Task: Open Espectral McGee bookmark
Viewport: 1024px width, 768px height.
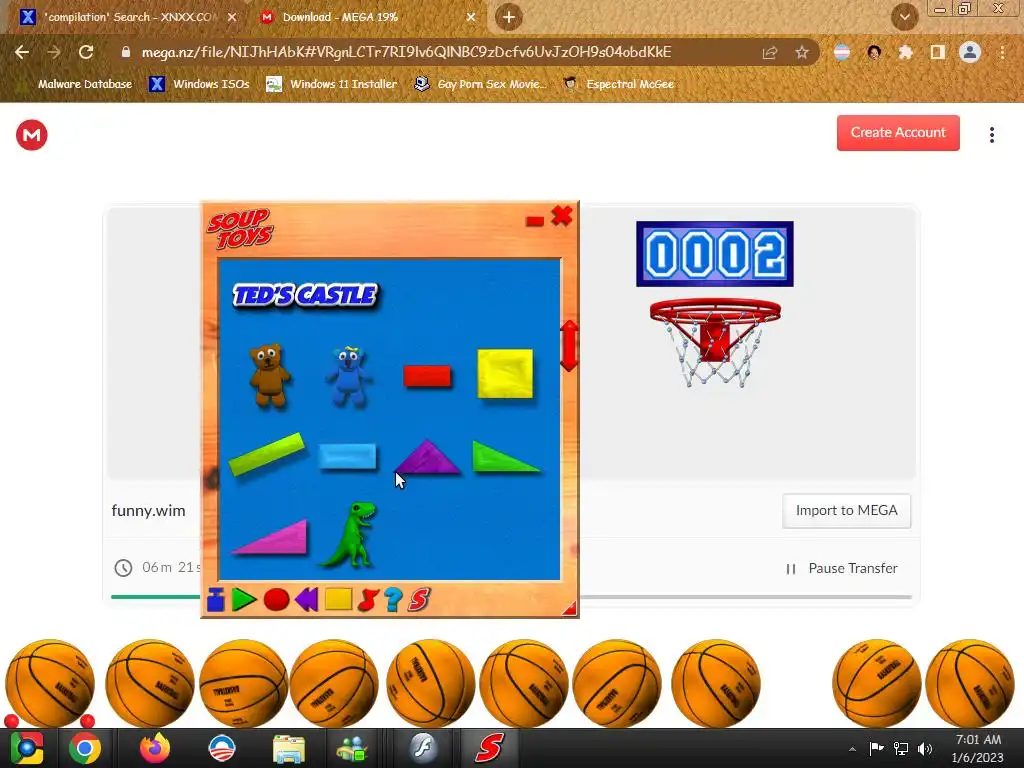Action: tap(618, 84)
